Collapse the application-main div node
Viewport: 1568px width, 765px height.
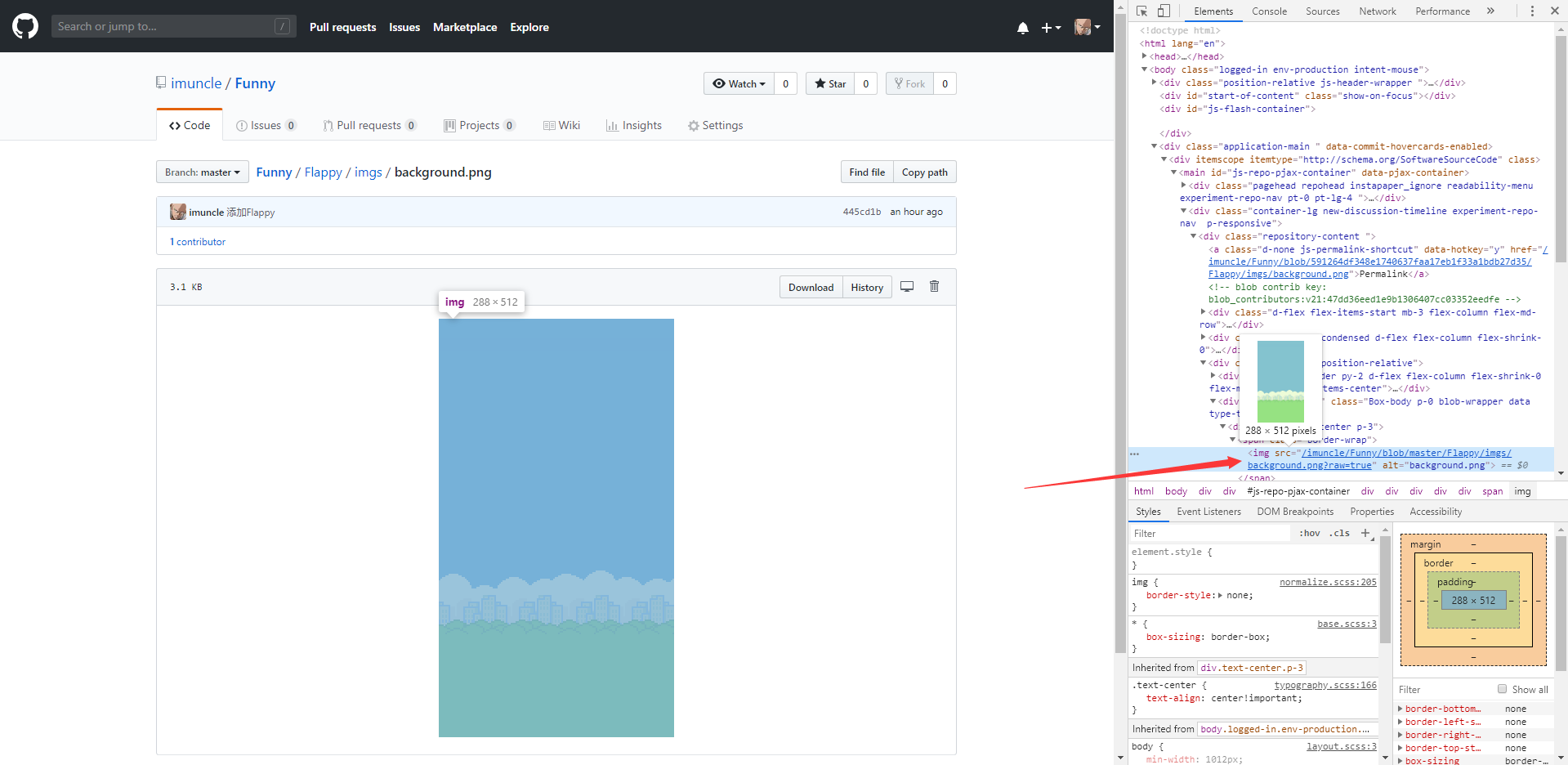[1155, 146]
